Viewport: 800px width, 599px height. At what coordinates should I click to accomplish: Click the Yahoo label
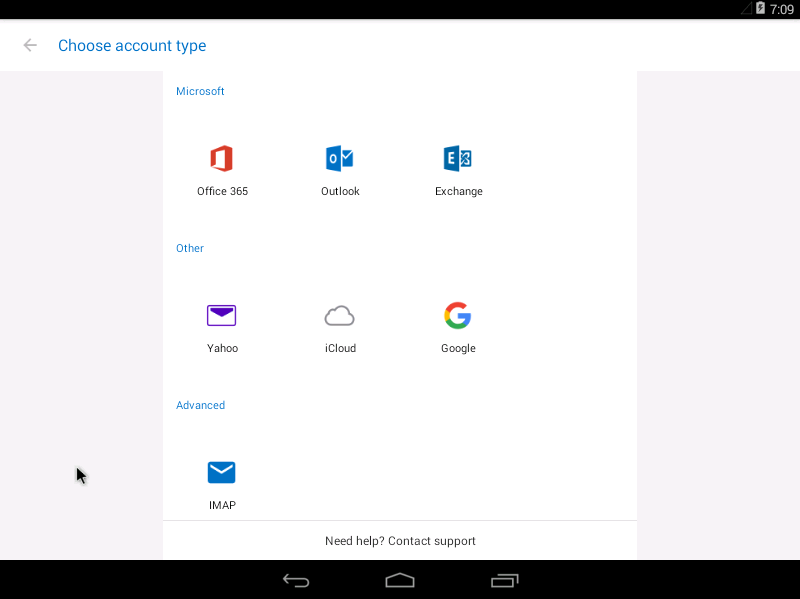[222, 348]
